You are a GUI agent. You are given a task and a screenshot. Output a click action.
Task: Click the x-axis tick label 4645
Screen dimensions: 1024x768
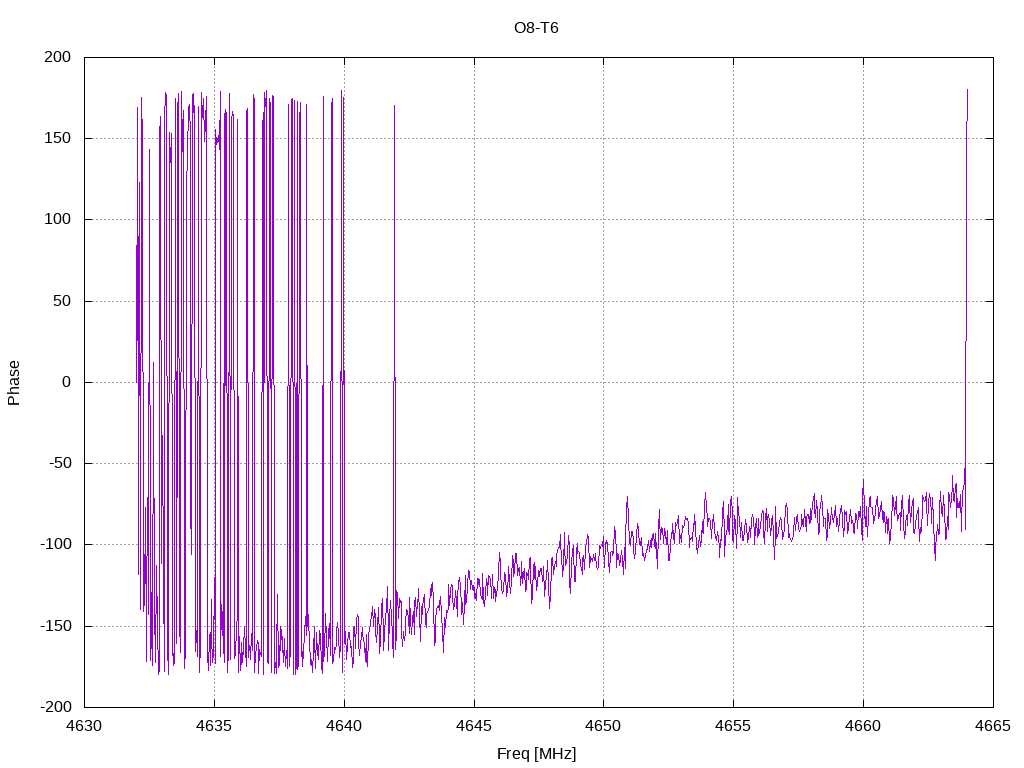[474, 726]
